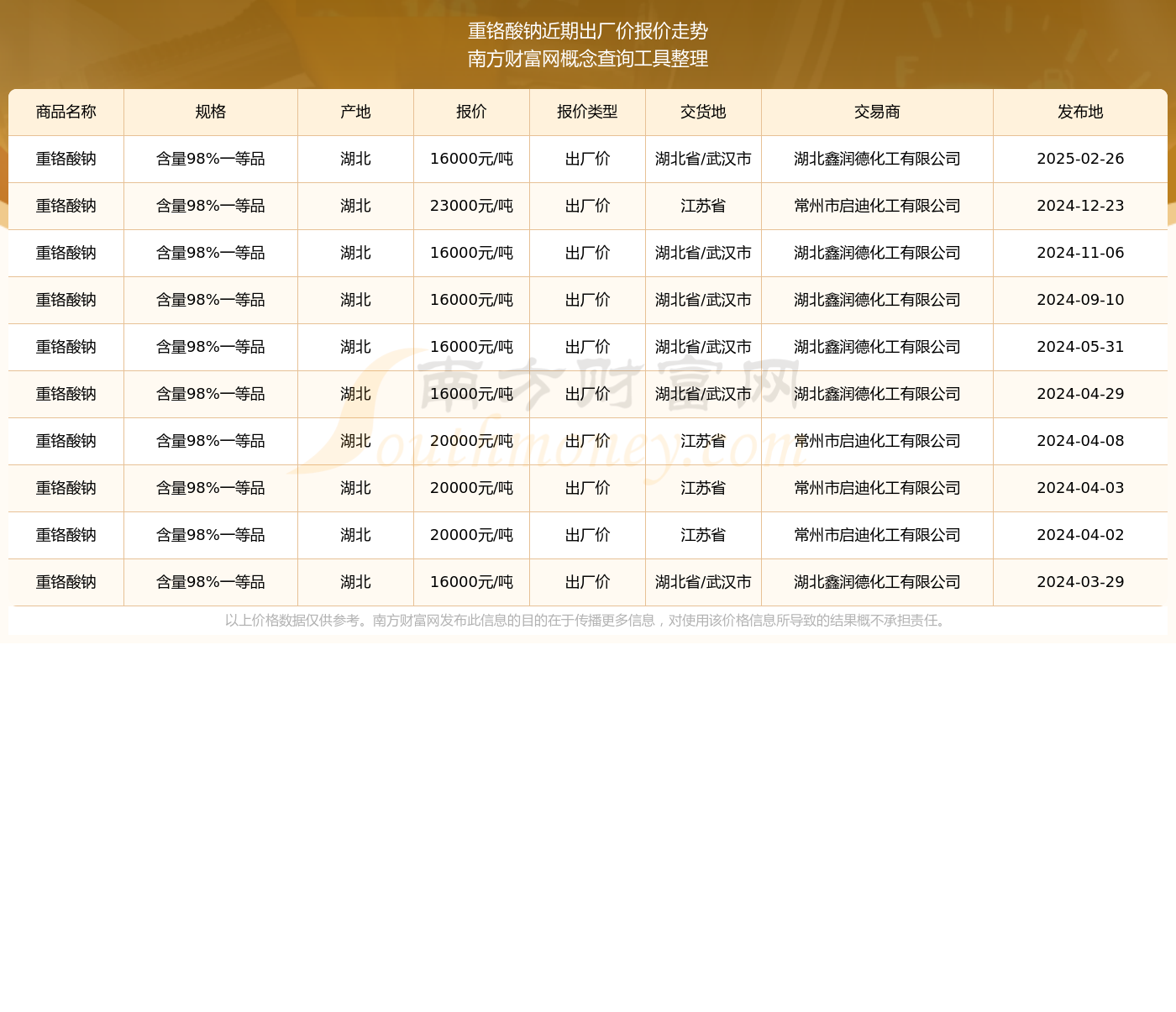1176x1012 pixels.
Task: Click 常州市启迪化工有限公司 in the 2024-12-23 row
Action: pyautogui.click(x=878, y=207)
